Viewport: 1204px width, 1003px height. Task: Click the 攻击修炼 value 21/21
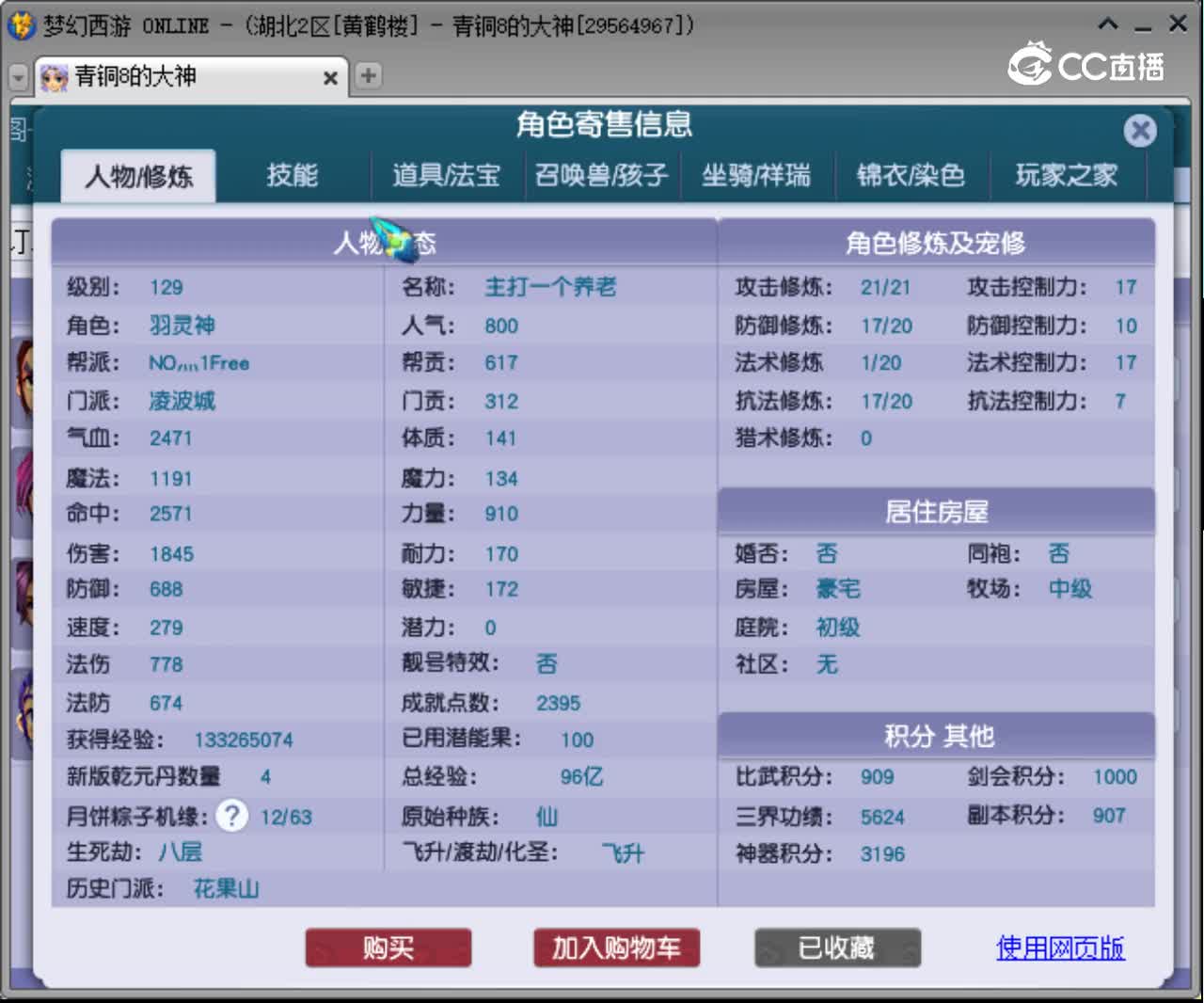[x=885, y=288]
